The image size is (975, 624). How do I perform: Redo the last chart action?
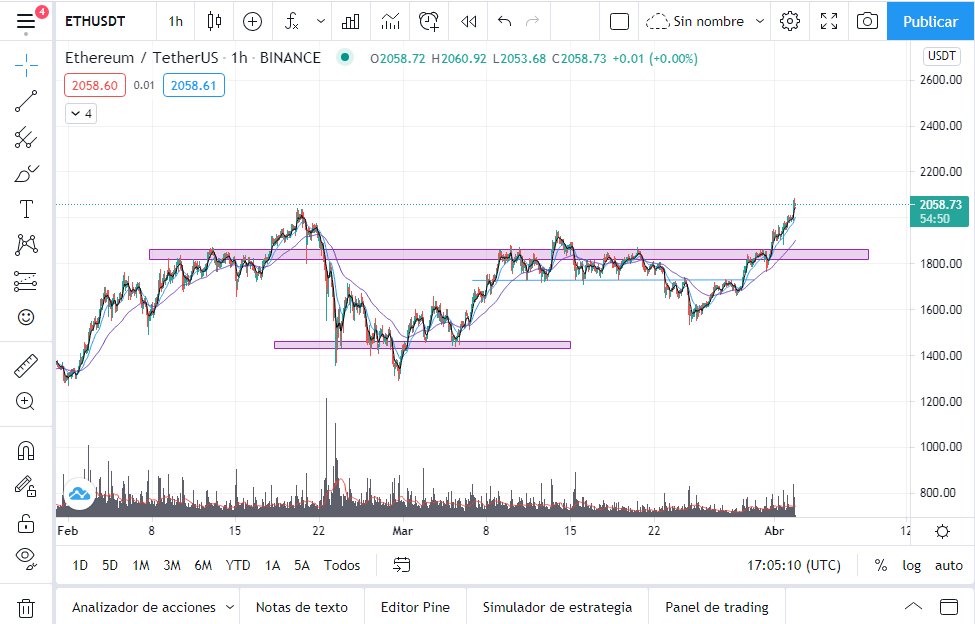point(532,21)
